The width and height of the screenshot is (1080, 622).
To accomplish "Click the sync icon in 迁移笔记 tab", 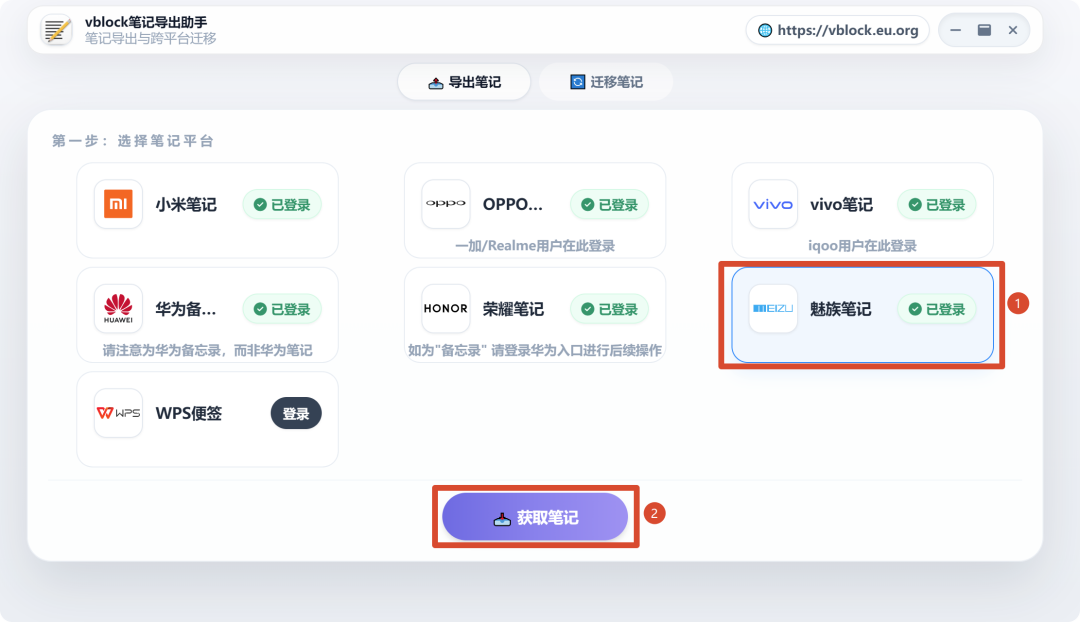I will (x=577, y=82).
